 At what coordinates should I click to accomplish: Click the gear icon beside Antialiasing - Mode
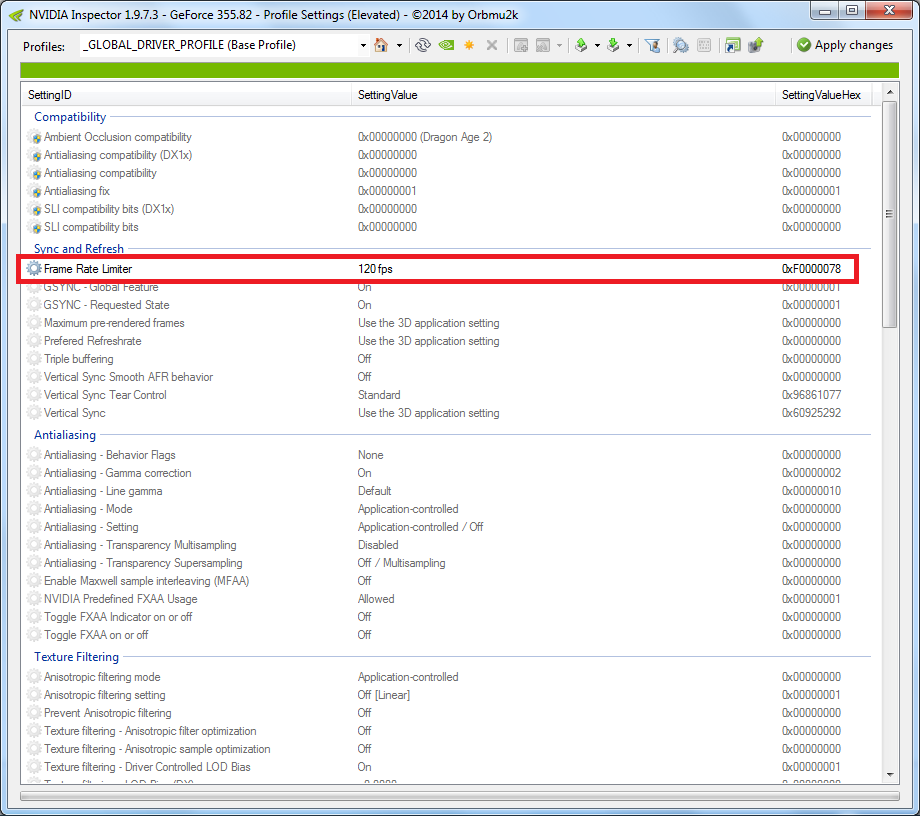(35, 509)
